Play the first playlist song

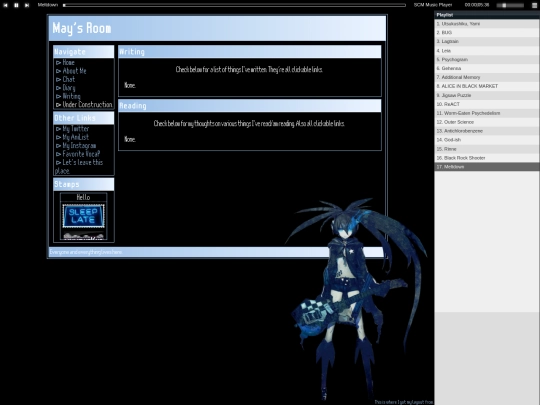pyautogui.click(x=487, y=24)
